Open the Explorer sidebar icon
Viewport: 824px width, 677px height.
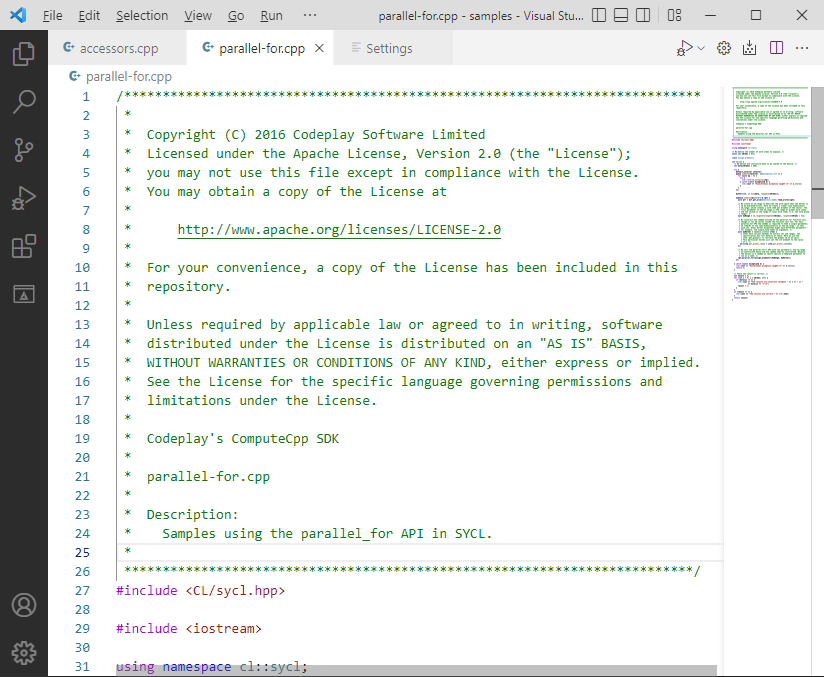(x=24, y=53)
